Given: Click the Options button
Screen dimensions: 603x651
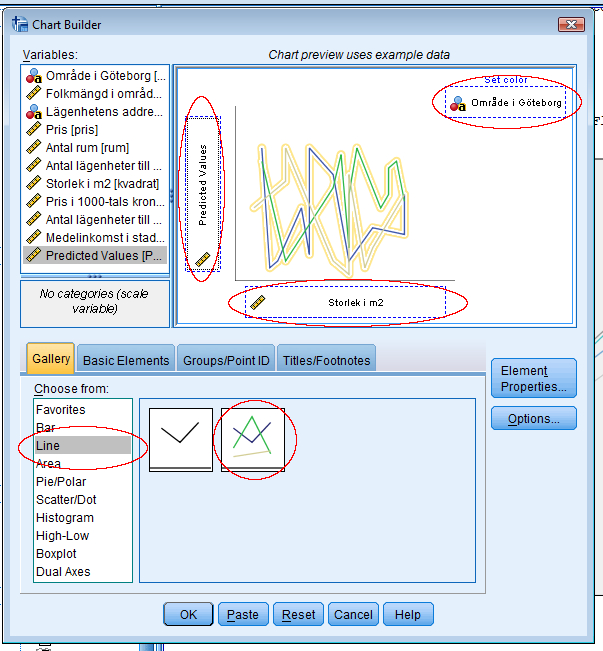Looking at the screenshot, I should pyautogui.click(x=533, y=419).
